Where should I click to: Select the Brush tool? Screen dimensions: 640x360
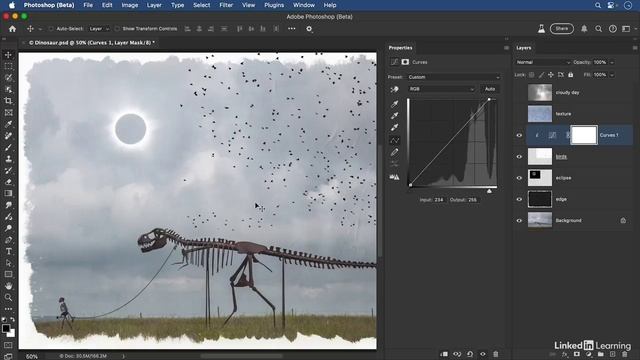(x=8, y=147)
